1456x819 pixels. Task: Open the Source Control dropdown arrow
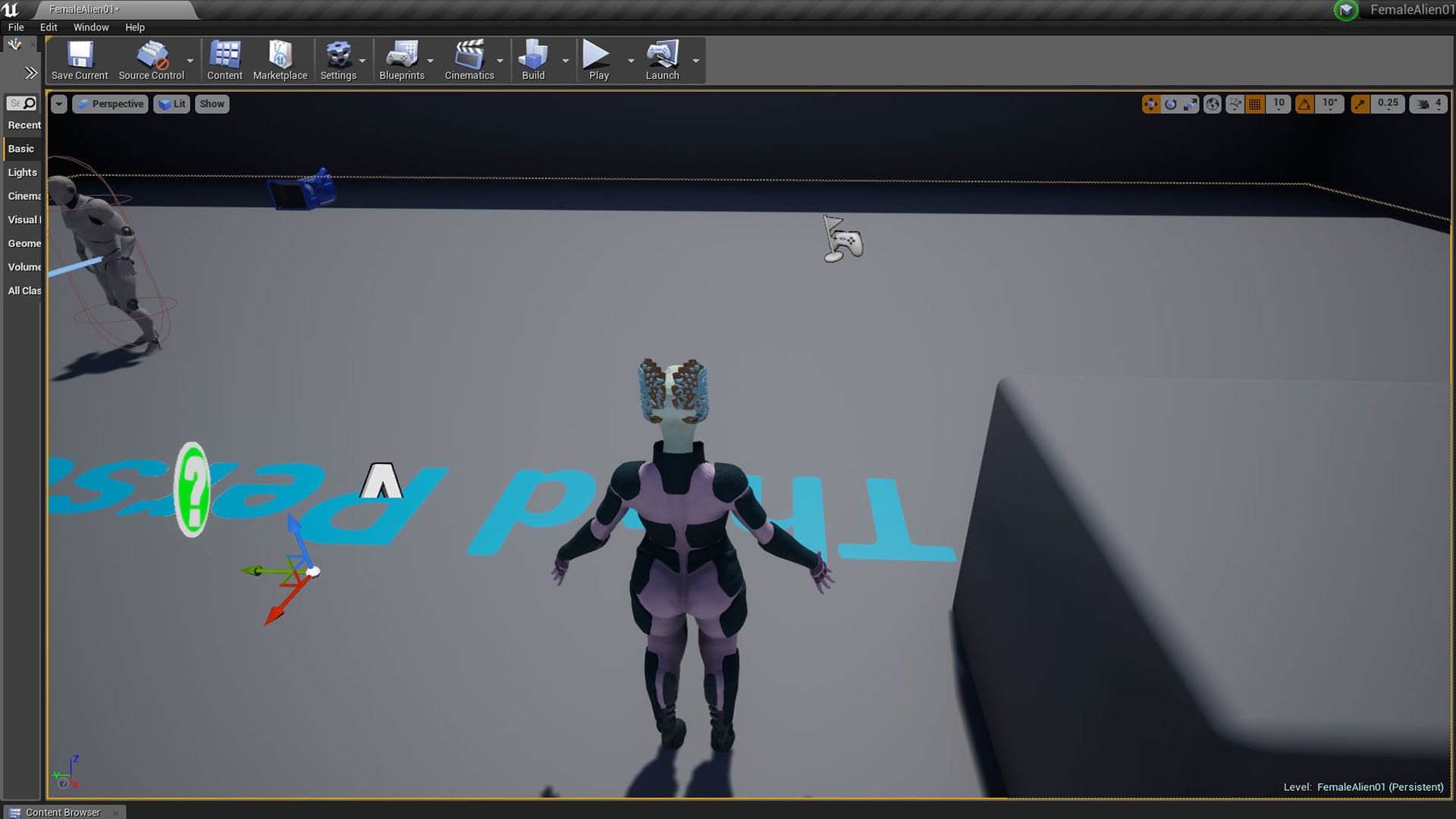click(190, 61)
